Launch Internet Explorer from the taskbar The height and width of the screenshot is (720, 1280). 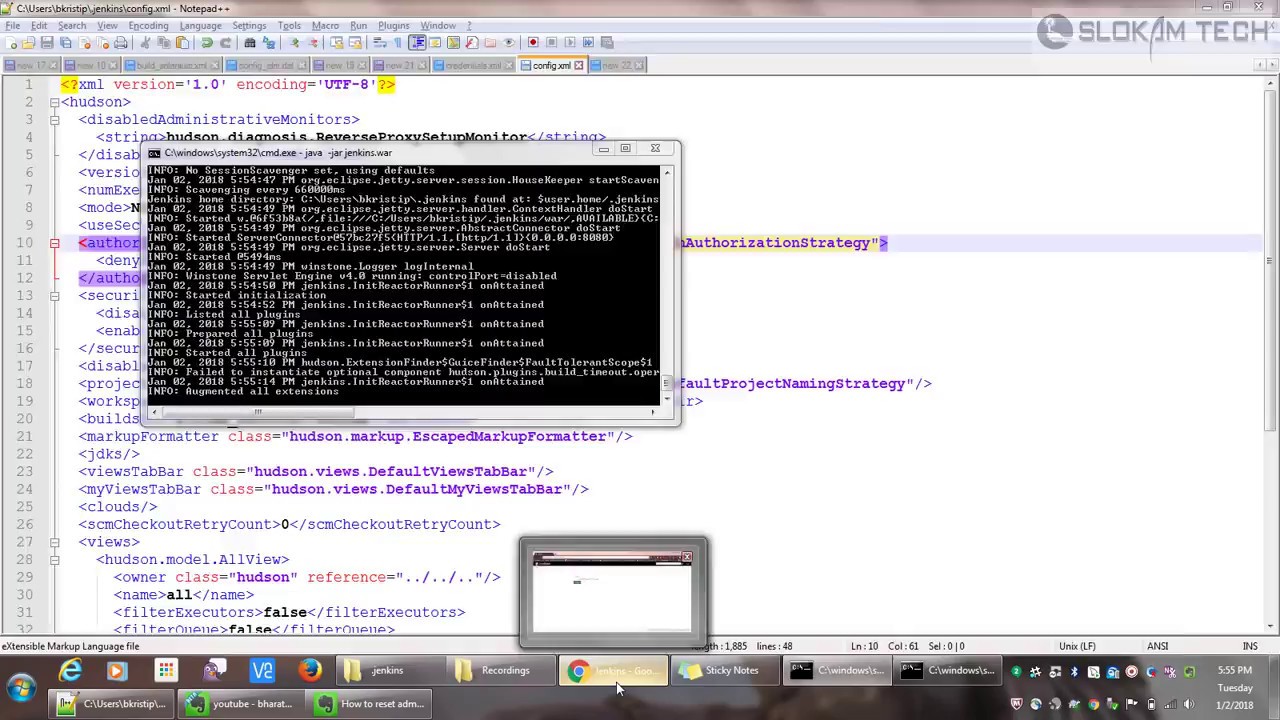70,671
